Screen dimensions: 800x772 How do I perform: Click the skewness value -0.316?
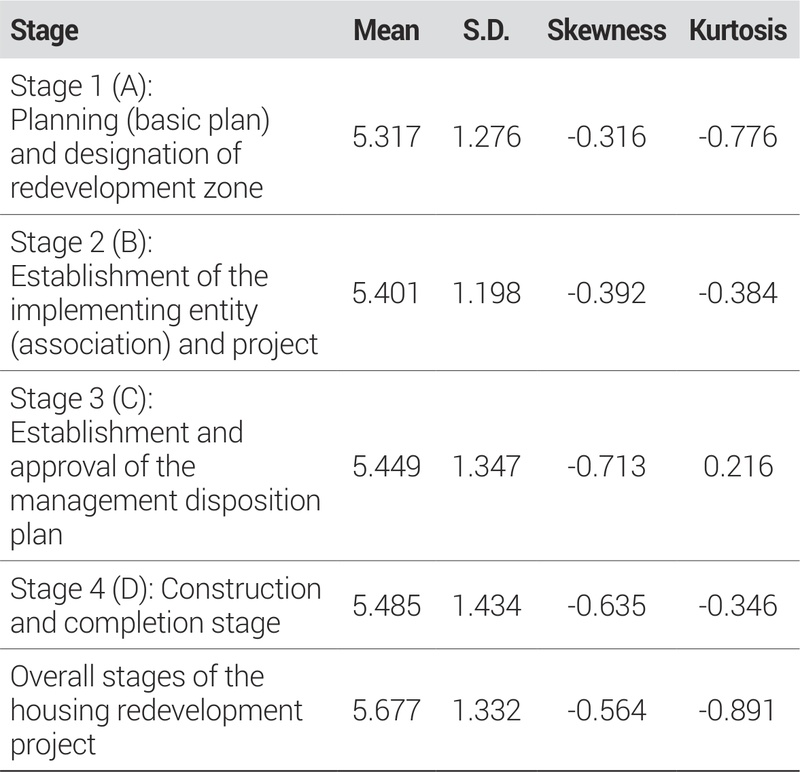tap(606, 136)
